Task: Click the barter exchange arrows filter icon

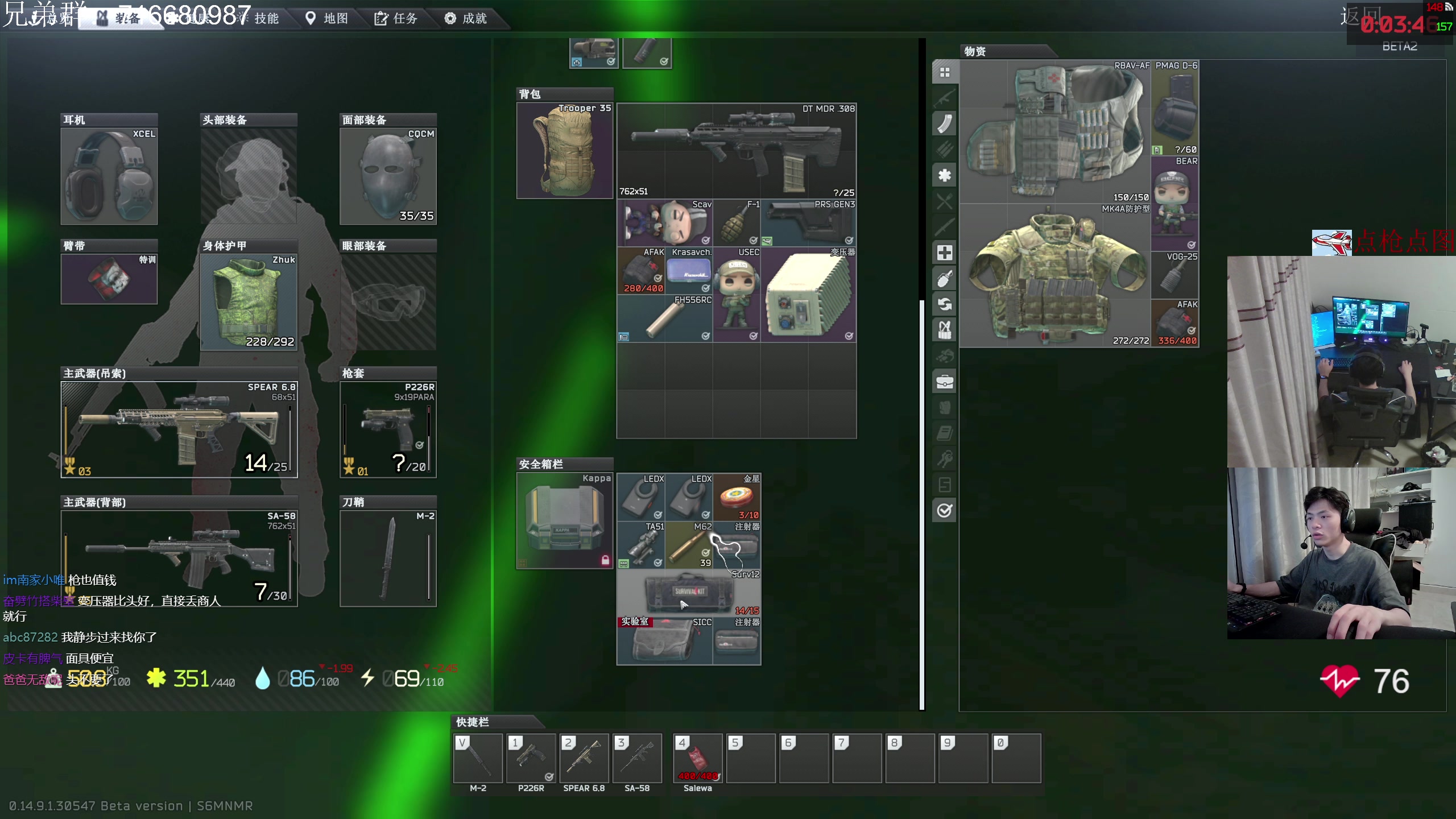Action: pos(945,304)
